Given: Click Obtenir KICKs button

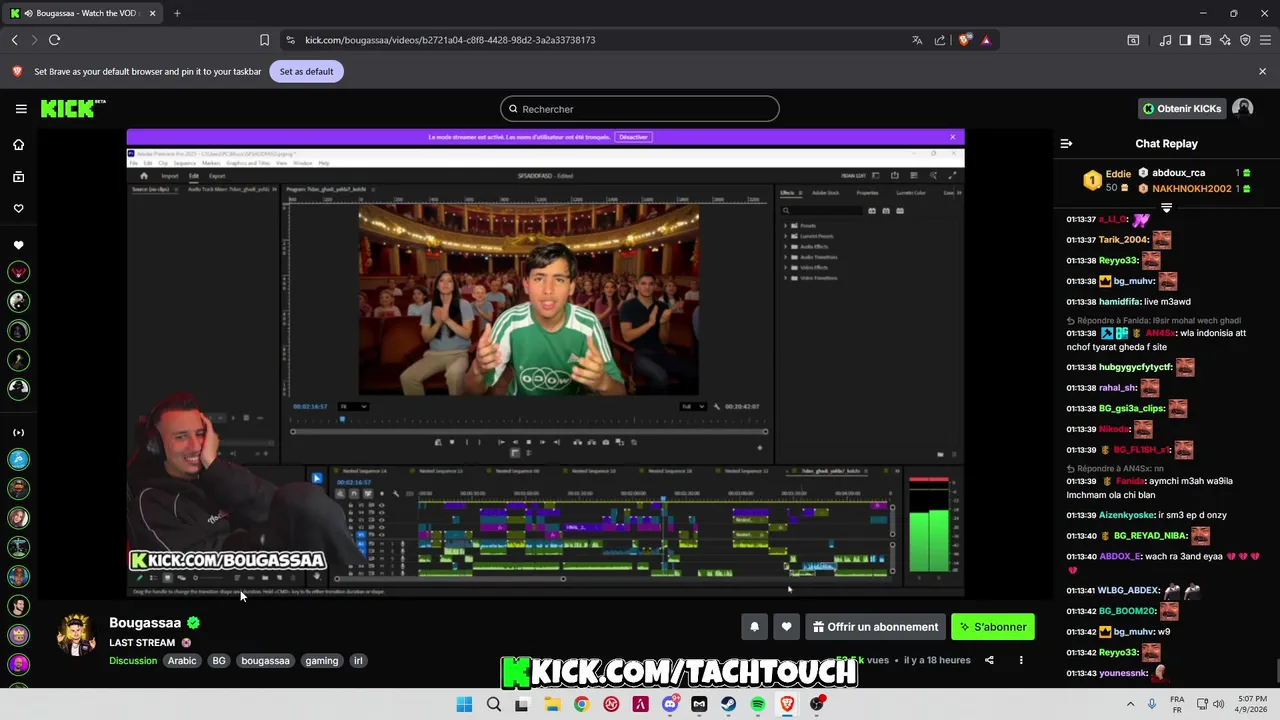Looking at the screenshot, I should tap(1182, 108).
